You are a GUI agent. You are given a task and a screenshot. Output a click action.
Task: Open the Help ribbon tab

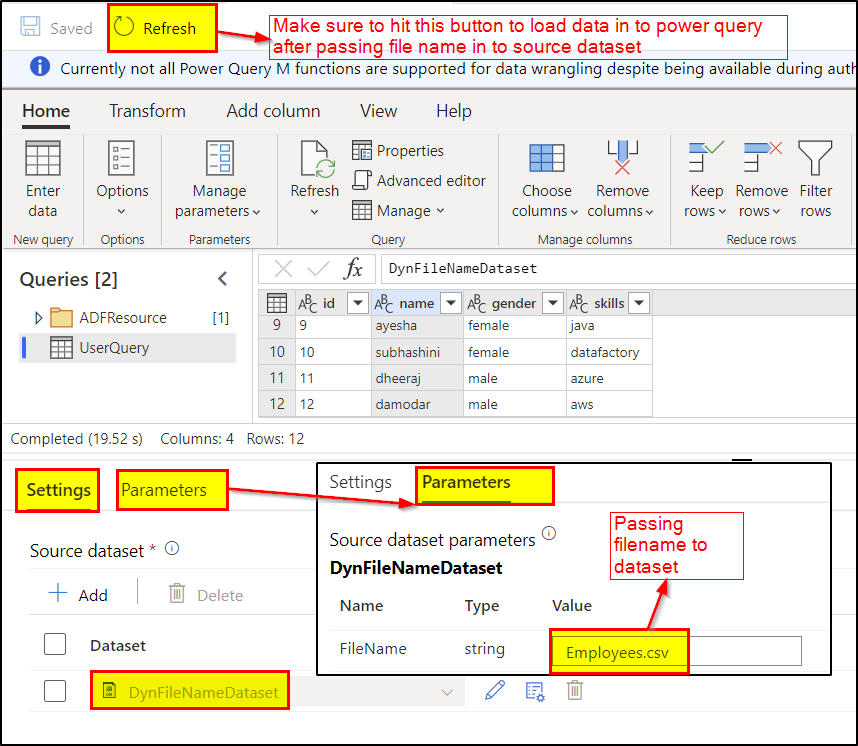point(454,111)
